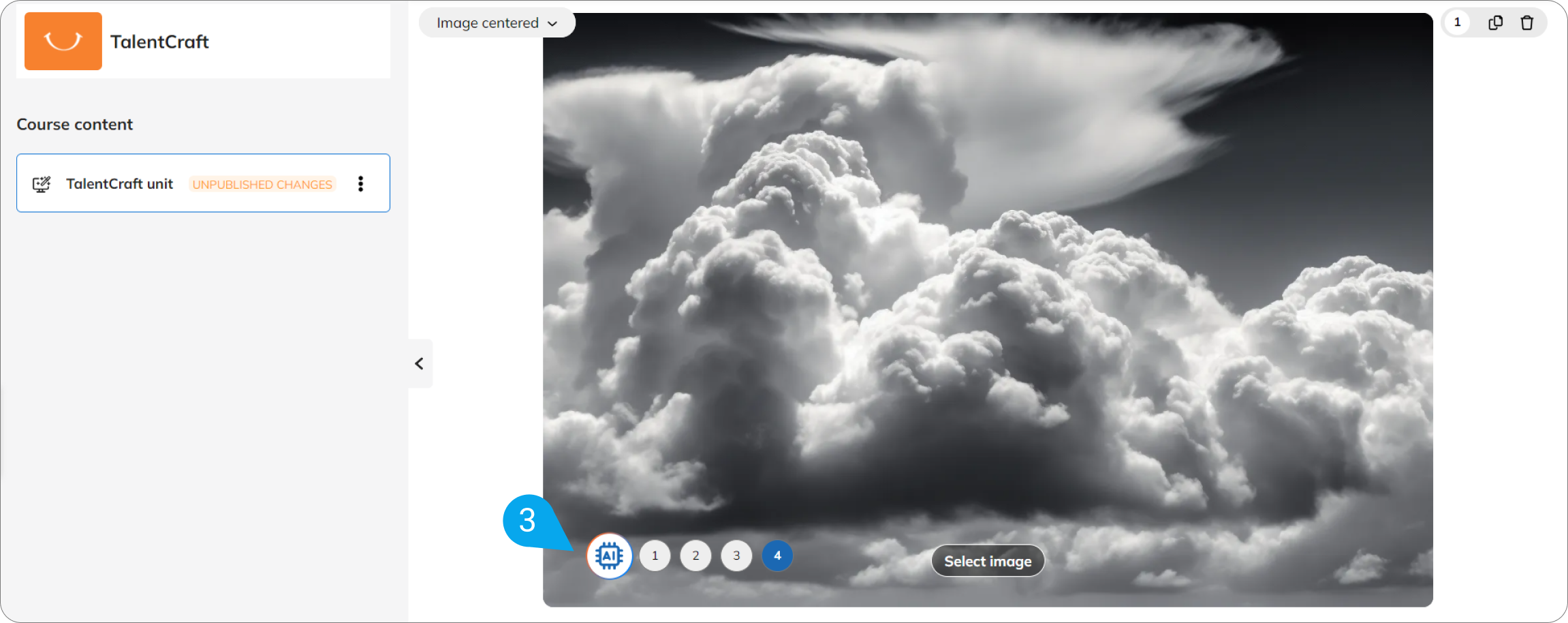Viewport: 1568px width, 623px height.
Task: Click the Course content heading
Action: (x=75, y=125)
